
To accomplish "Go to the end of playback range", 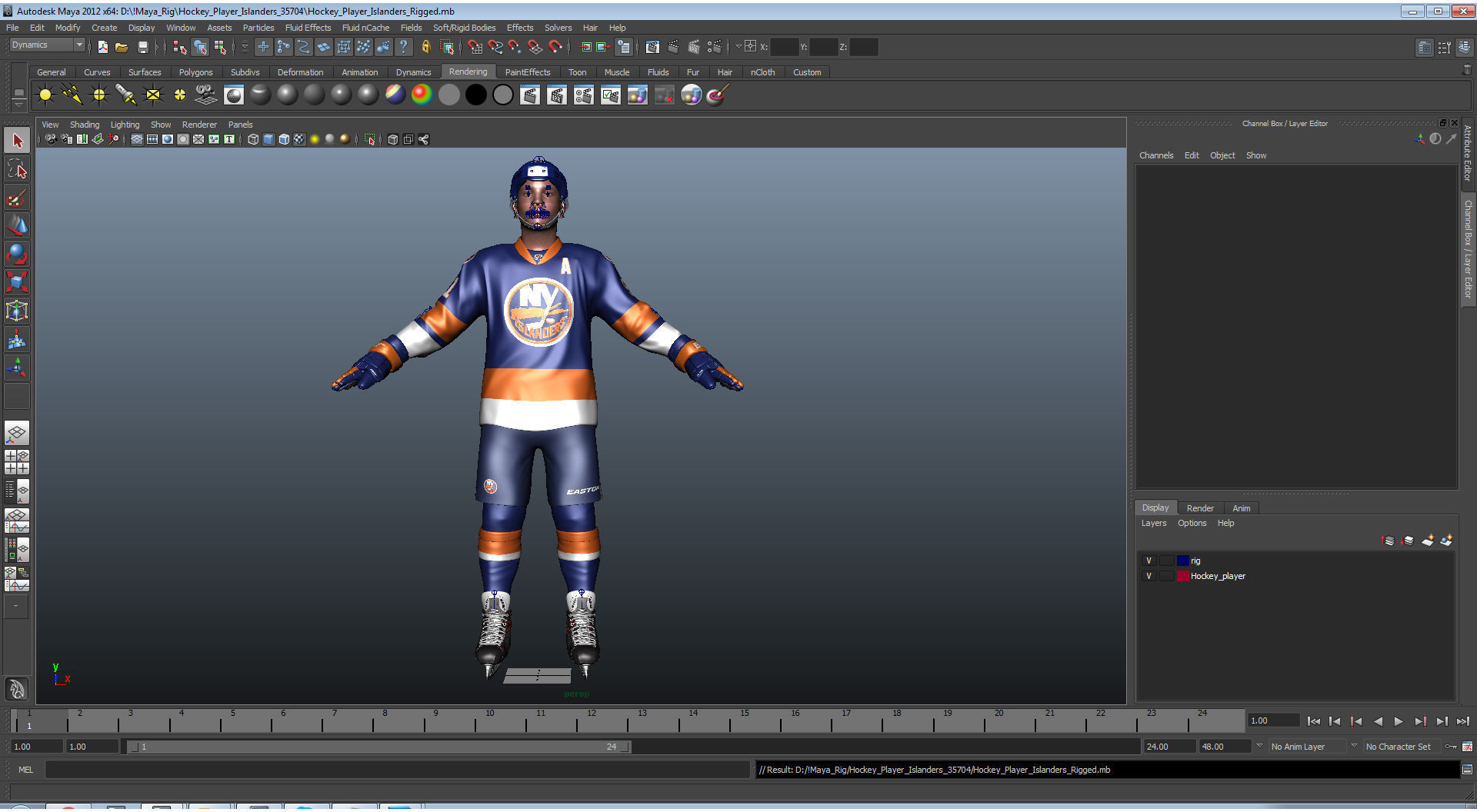I will [x=1463, y=721].
